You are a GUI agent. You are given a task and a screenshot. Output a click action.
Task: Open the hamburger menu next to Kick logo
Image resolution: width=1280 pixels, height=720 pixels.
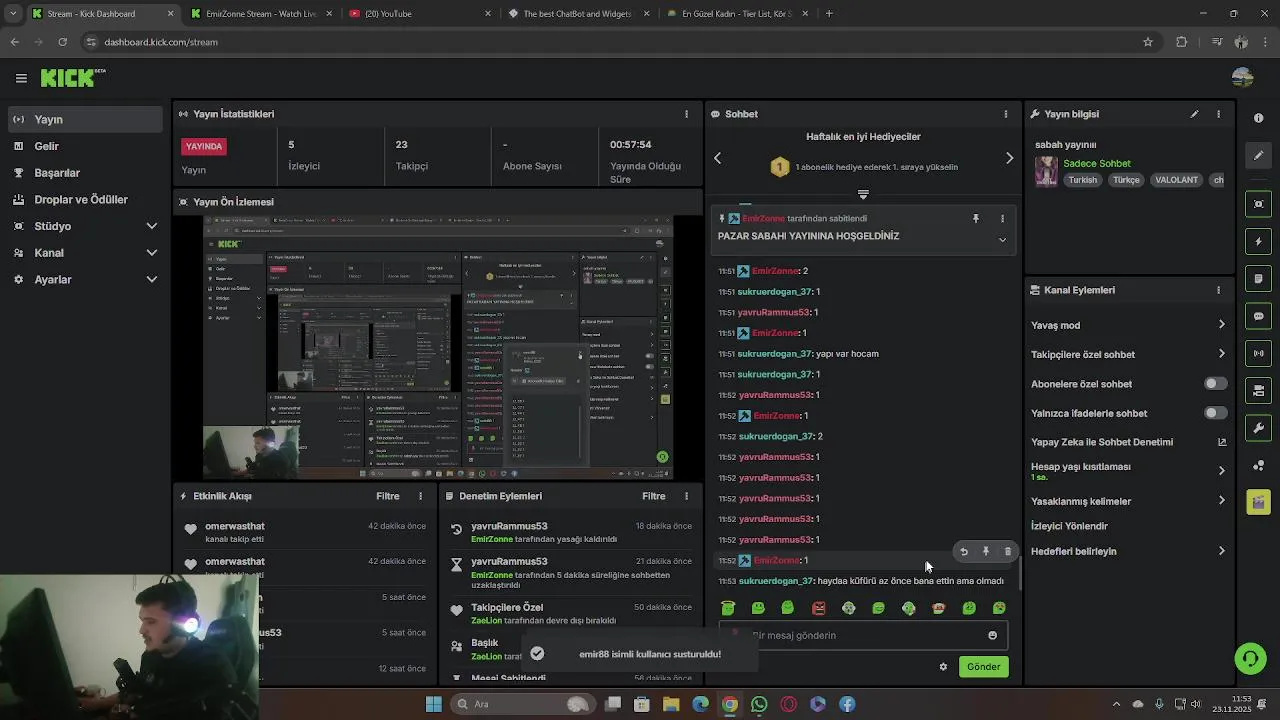coord(21,78)
